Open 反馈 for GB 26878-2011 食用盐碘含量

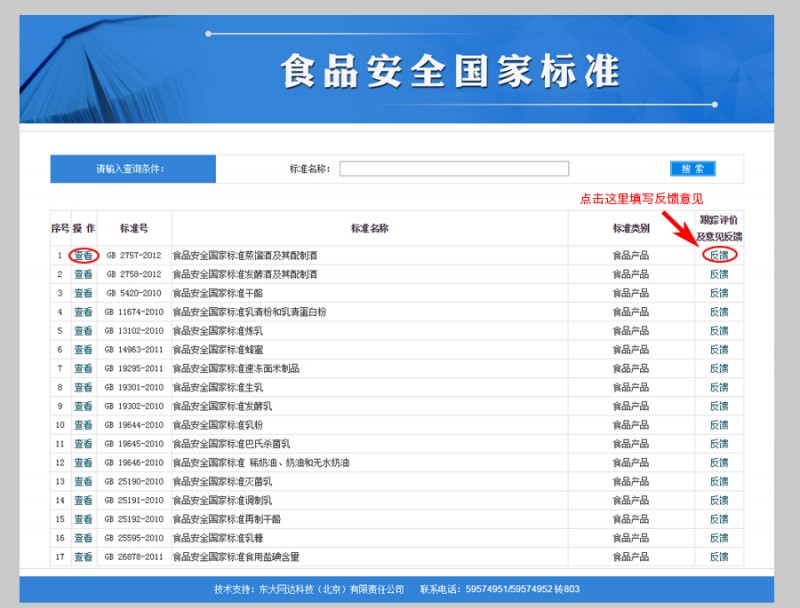[x=719, y=557]
